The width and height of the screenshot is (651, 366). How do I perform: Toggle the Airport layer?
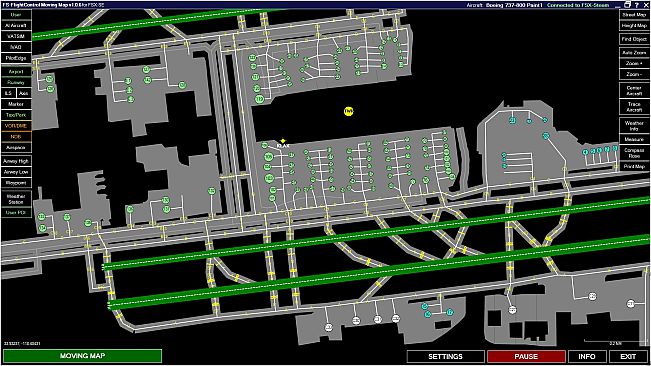click(16, 71)
